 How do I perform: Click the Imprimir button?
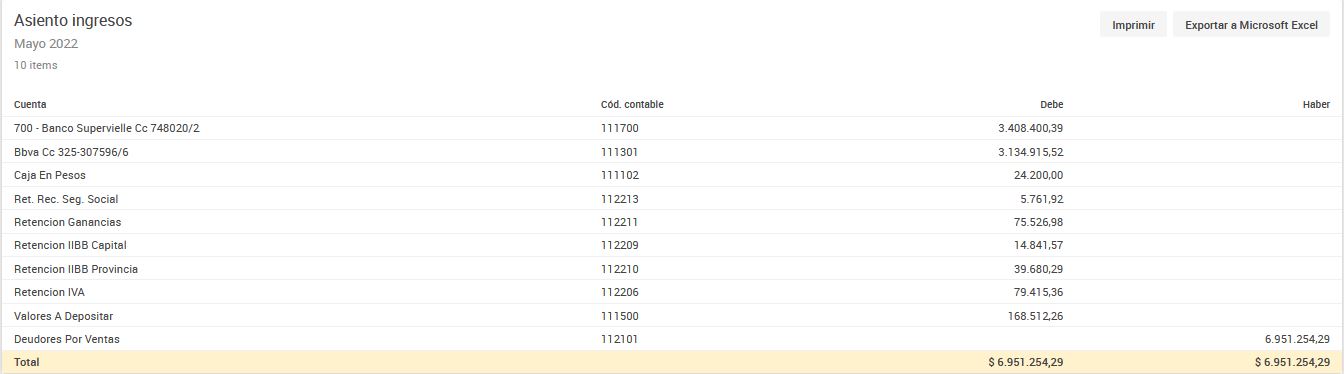click(x=1133, y=25)
